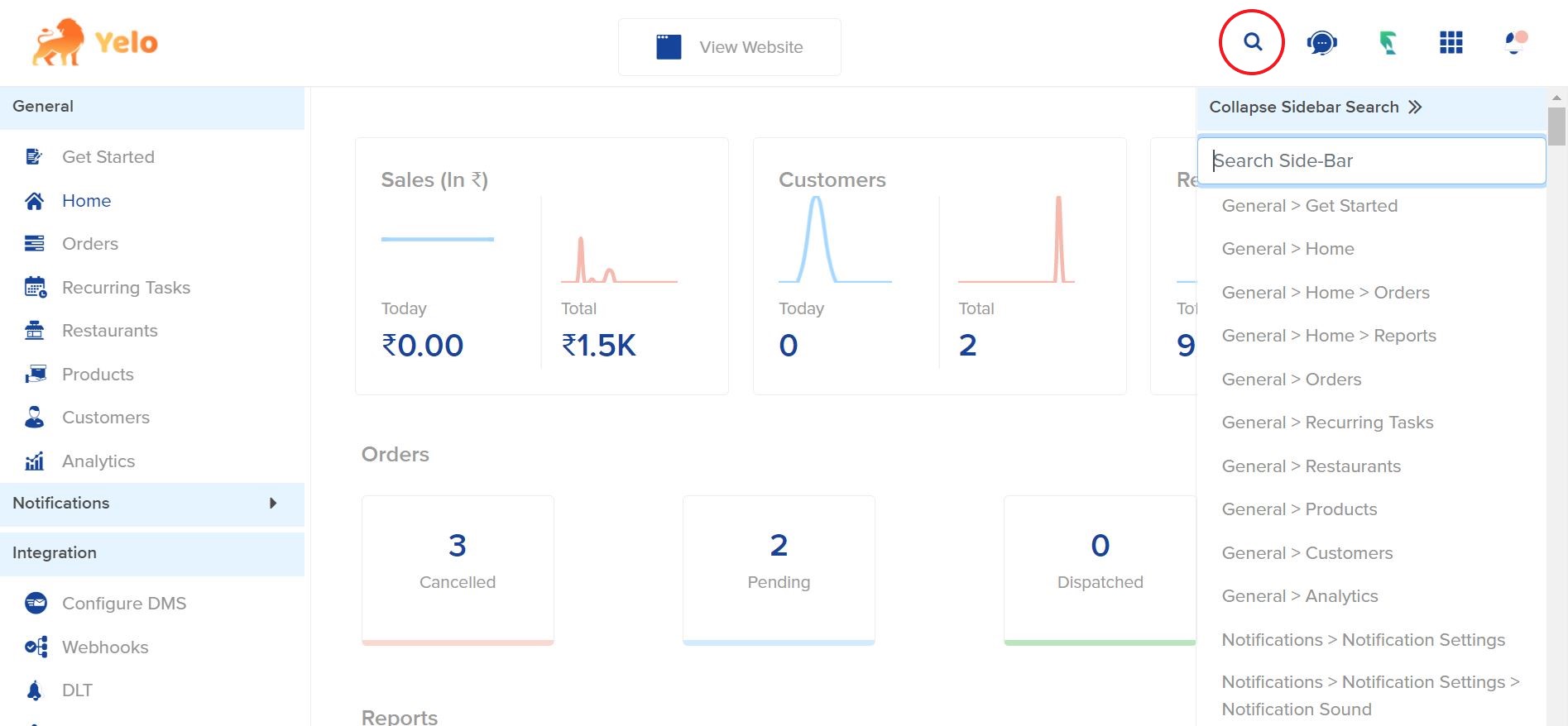This screenshot has height=726, width=1568.
Task: Open the user profile avatar icon
Action: [x=1515, y=42]
